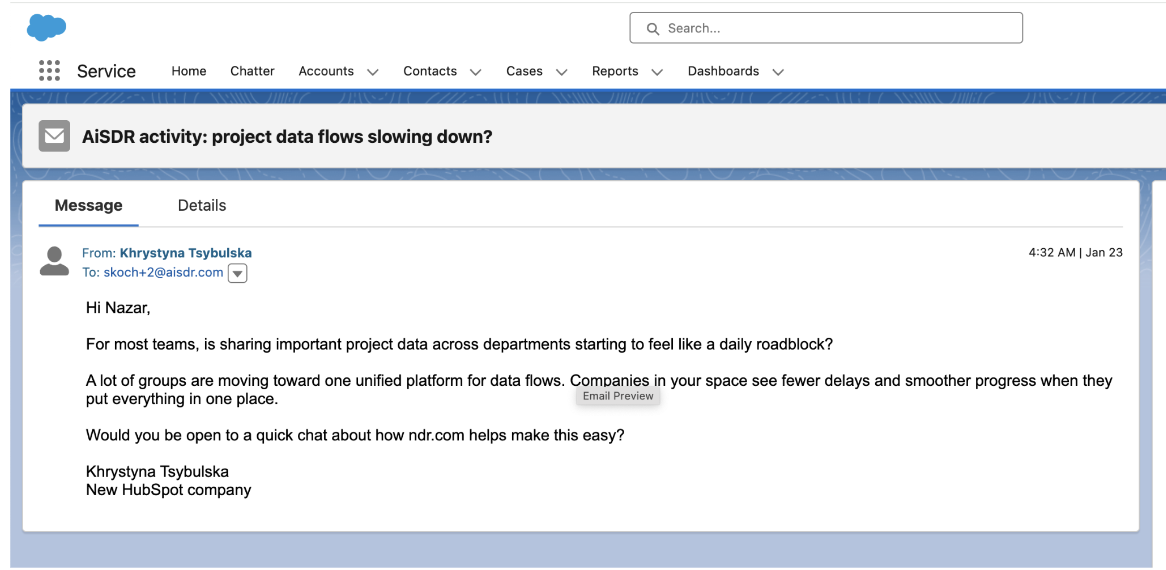Click the 'Hi Nazar,' greeting line
This screenshot has width=1166, height=570.
pos(118,308)
